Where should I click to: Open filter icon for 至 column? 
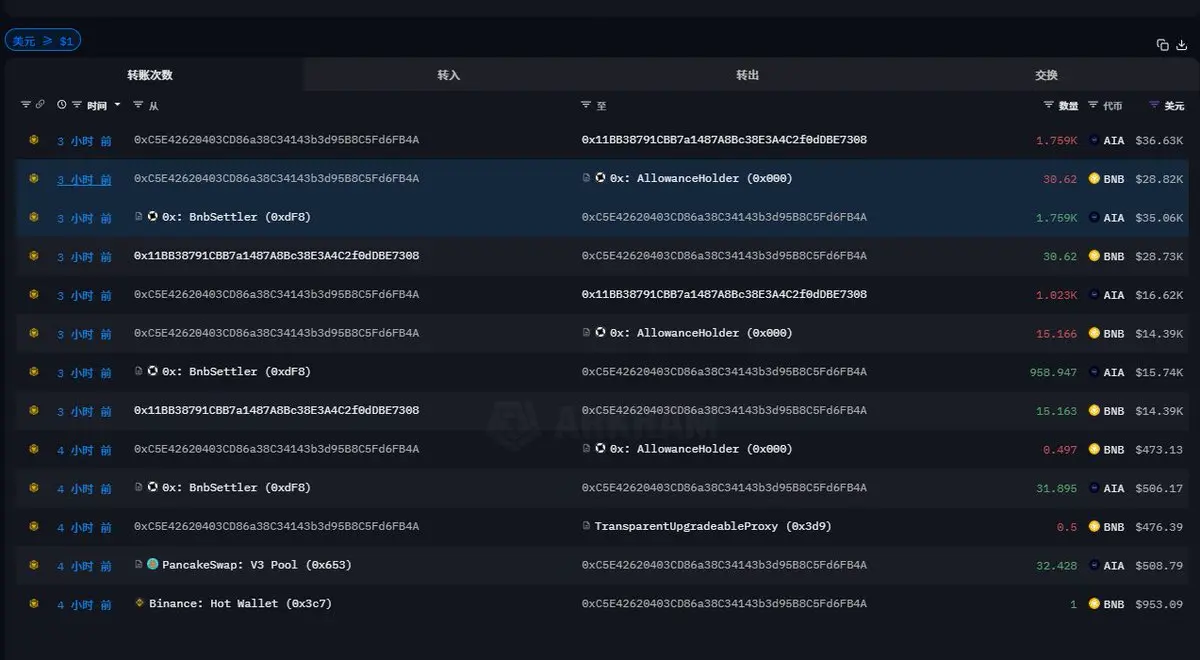(586, 104)
